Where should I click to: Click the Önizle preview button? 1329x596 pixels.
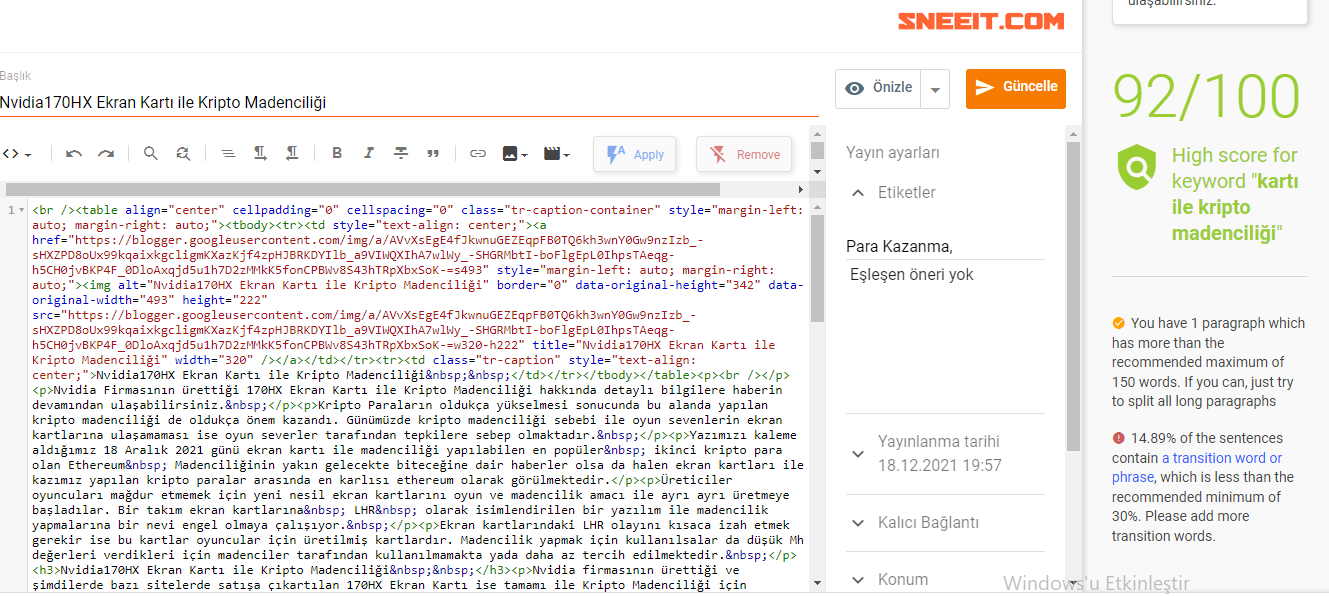tap(878, 88)
